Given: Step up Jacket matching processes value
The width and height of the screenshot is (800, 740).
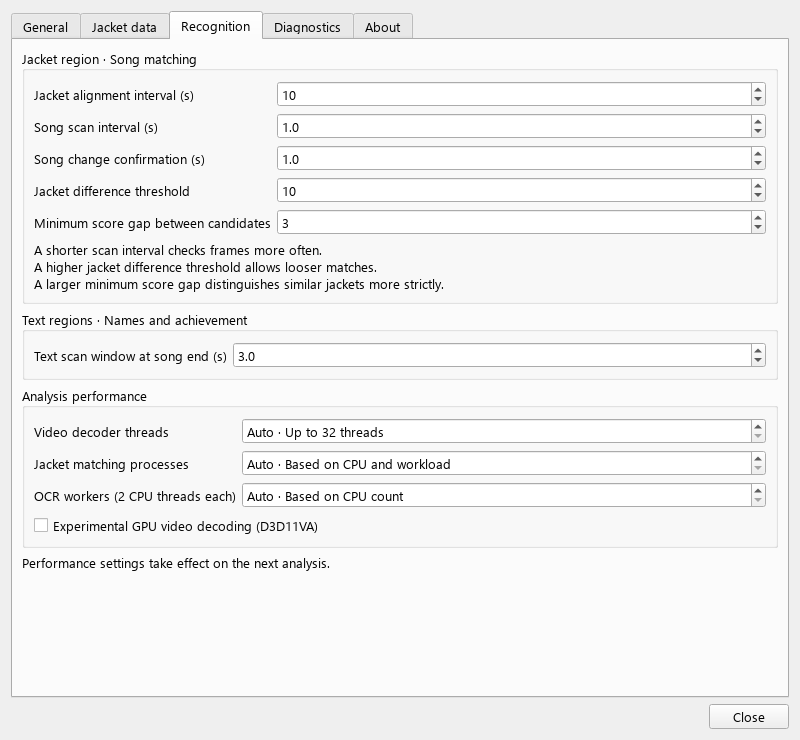Looking at the screenshot, I should tap(758, 459).
